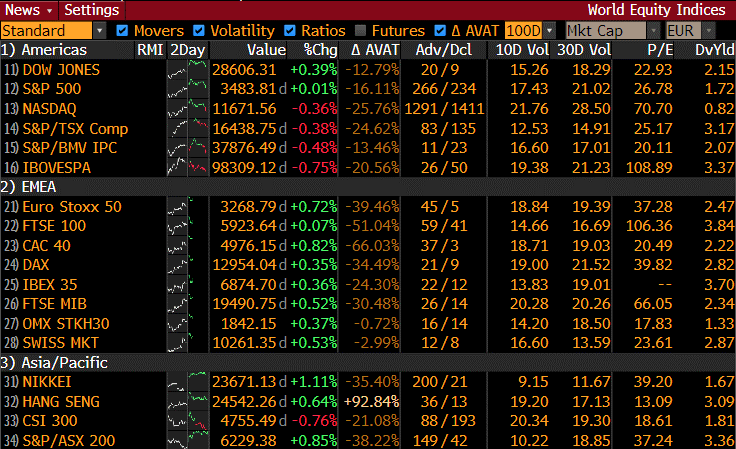The image size is (736, 449).
Task: Enable the Futures checkbox
Action: pyautogui.click(x=360, y=31)
